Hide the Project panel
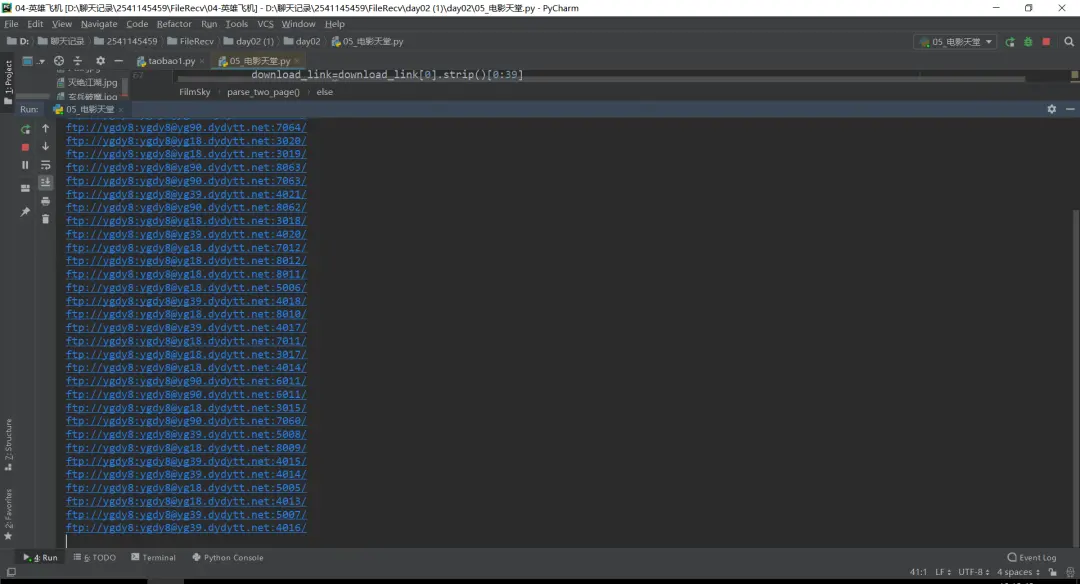Screen dimensions: 1080x584 (118, 61)
